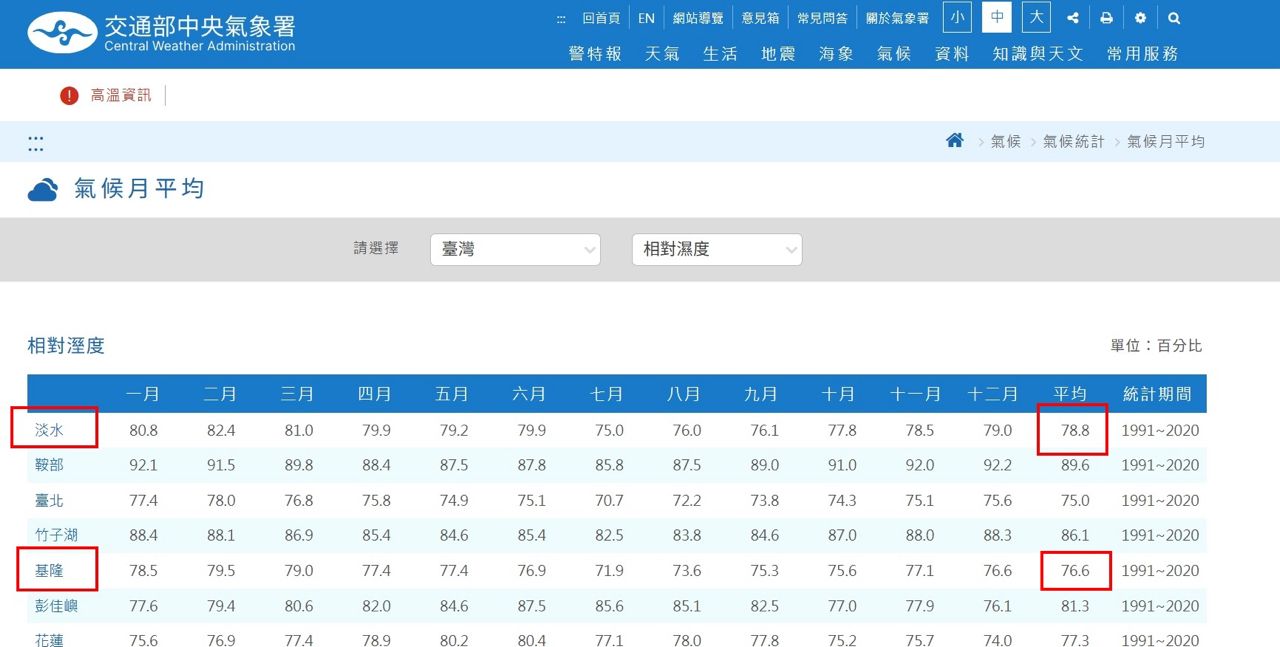1280x647 pixels.
Task: Select 彭佳嶼 June value 87.5
Action: (531, 606)
